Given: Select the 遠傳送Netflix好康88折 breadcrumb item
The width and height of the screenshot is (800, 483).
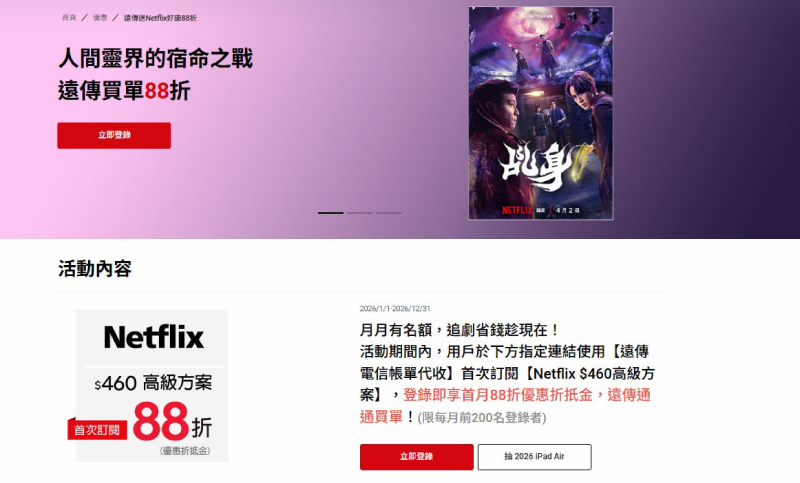Looking at the screenshot, I should [x=160, y=18].
